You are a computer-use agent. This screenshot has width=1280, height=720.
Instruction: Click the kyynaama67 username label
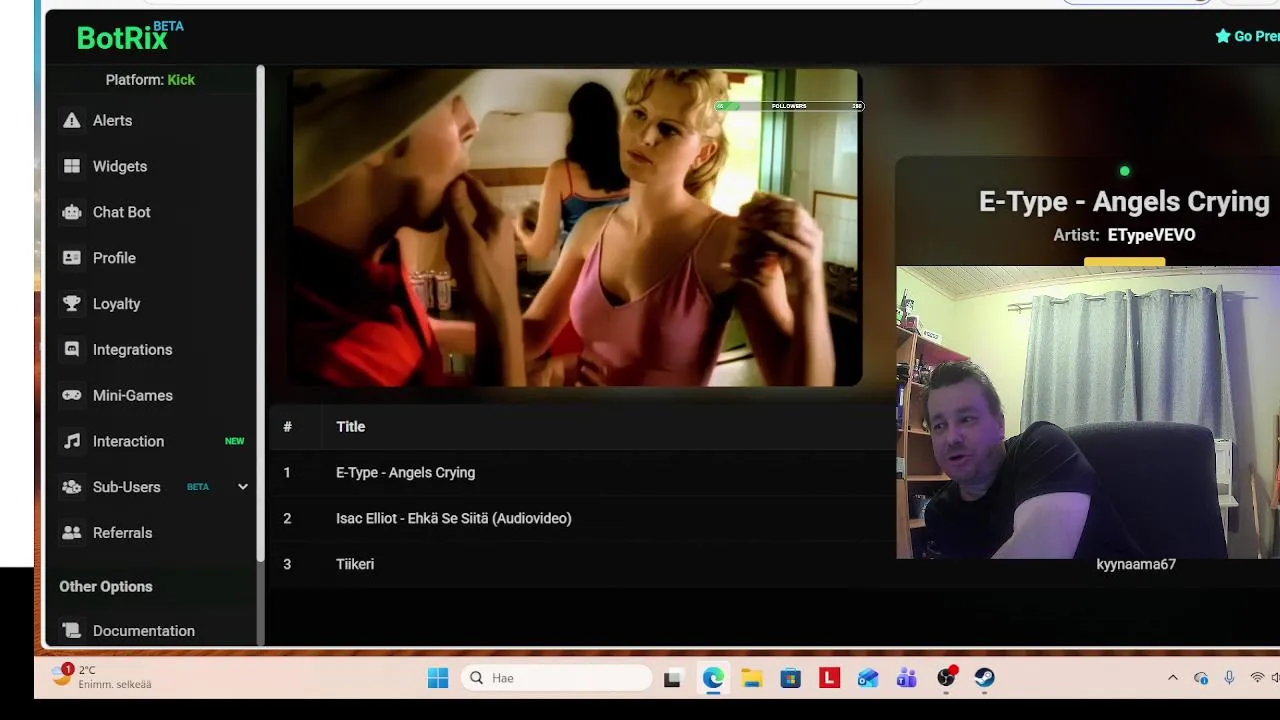pyautogui.click(x=1136, y=564)
